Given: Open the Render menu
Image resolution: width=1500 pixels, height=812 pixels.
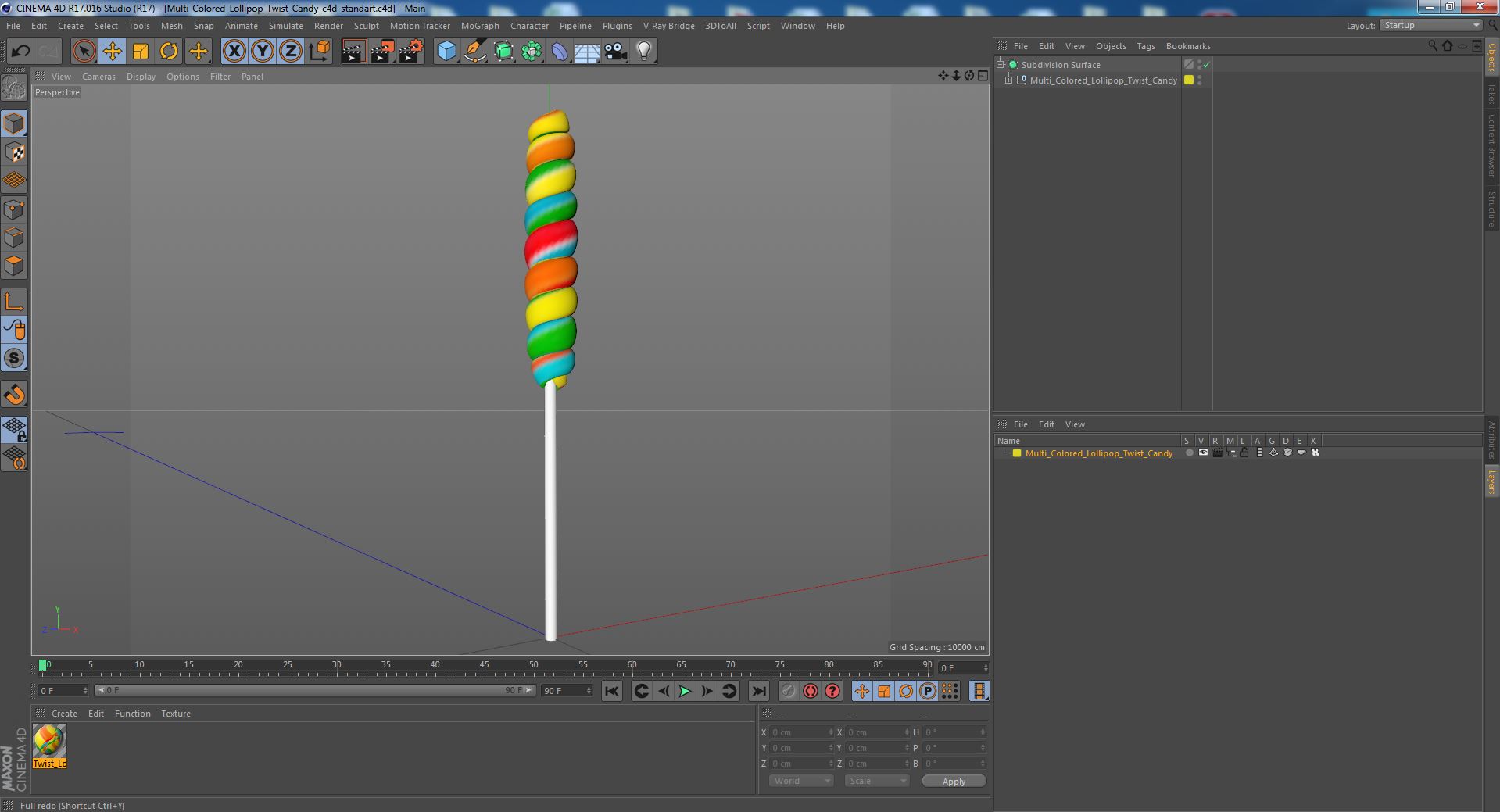Looking at the screenshot, I should [328, 26].
